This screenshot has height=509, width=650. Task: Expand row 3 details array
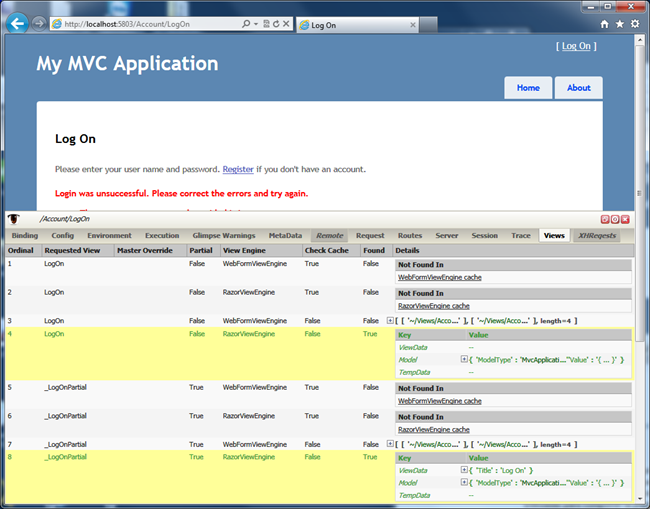click(x=390, y=320)
